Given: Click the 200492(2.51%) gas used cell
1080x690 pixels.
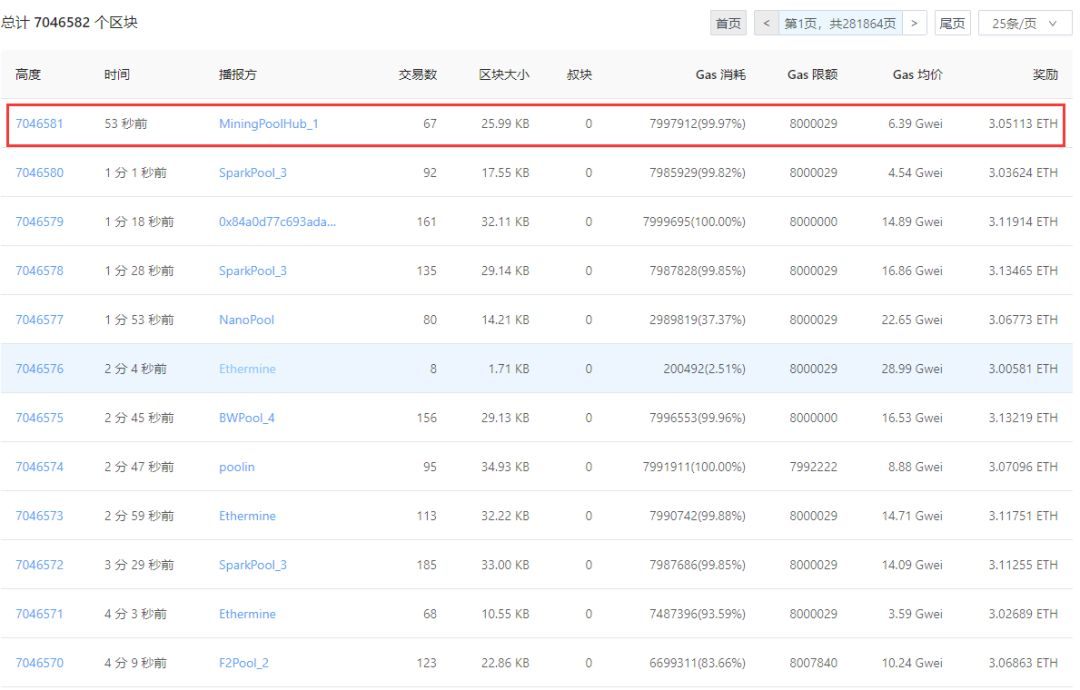Looking at the screenshot, I should (704, 369).
